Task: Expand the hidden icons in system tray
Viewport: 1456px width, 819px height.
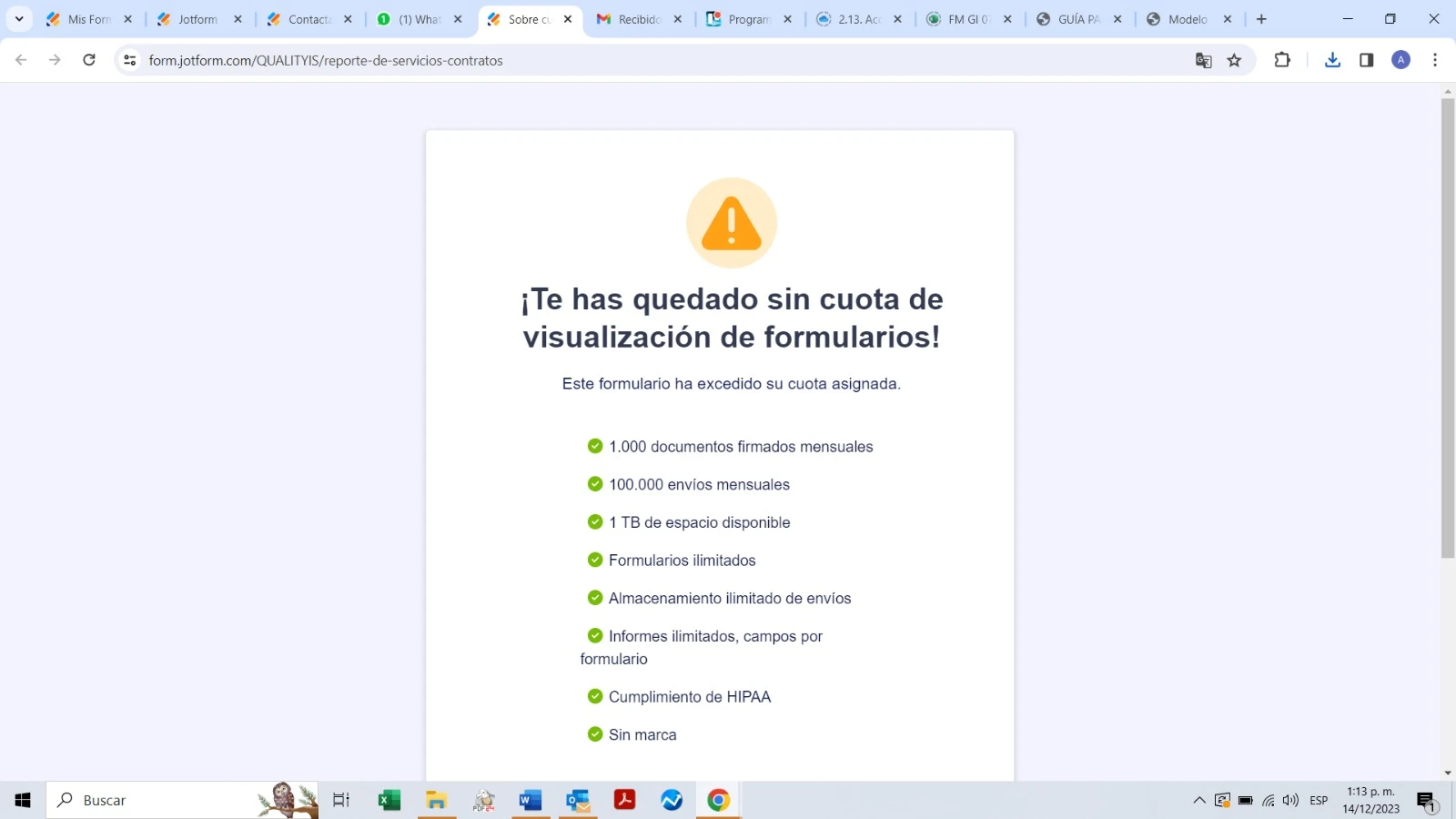Action: tap(1198, 800)
